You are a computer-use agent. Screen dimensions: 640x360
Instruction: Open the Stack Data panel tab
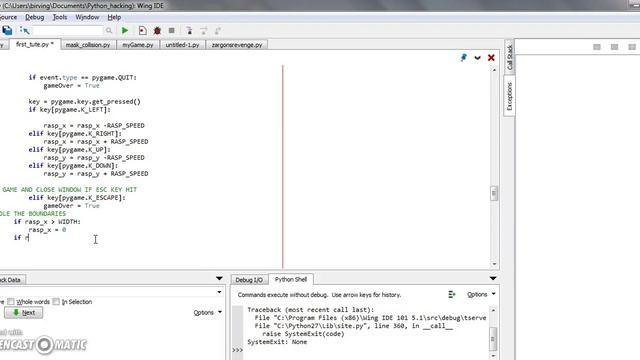click(11, 280)
